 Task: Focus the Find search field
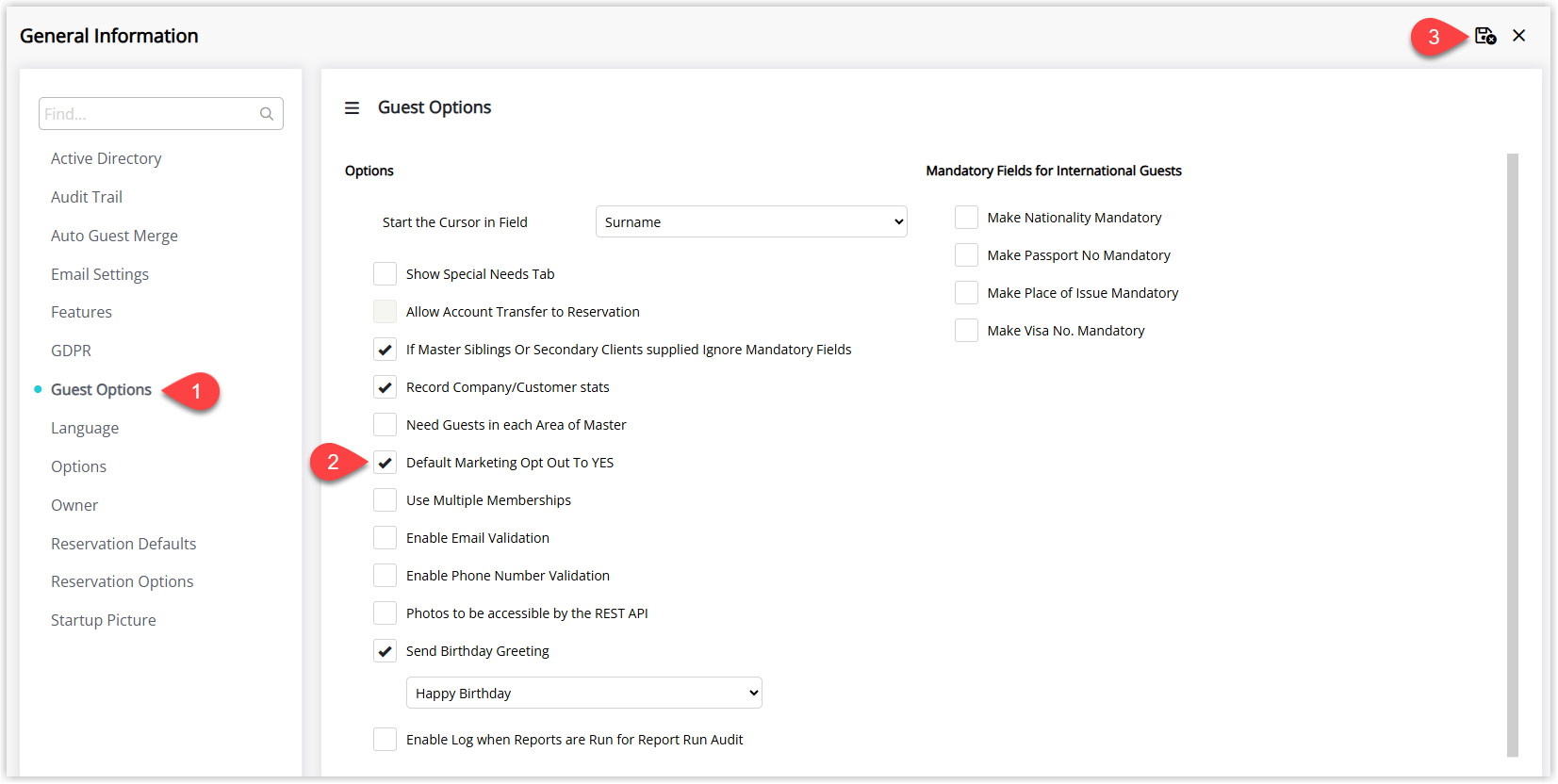click(x=161, y=114)
